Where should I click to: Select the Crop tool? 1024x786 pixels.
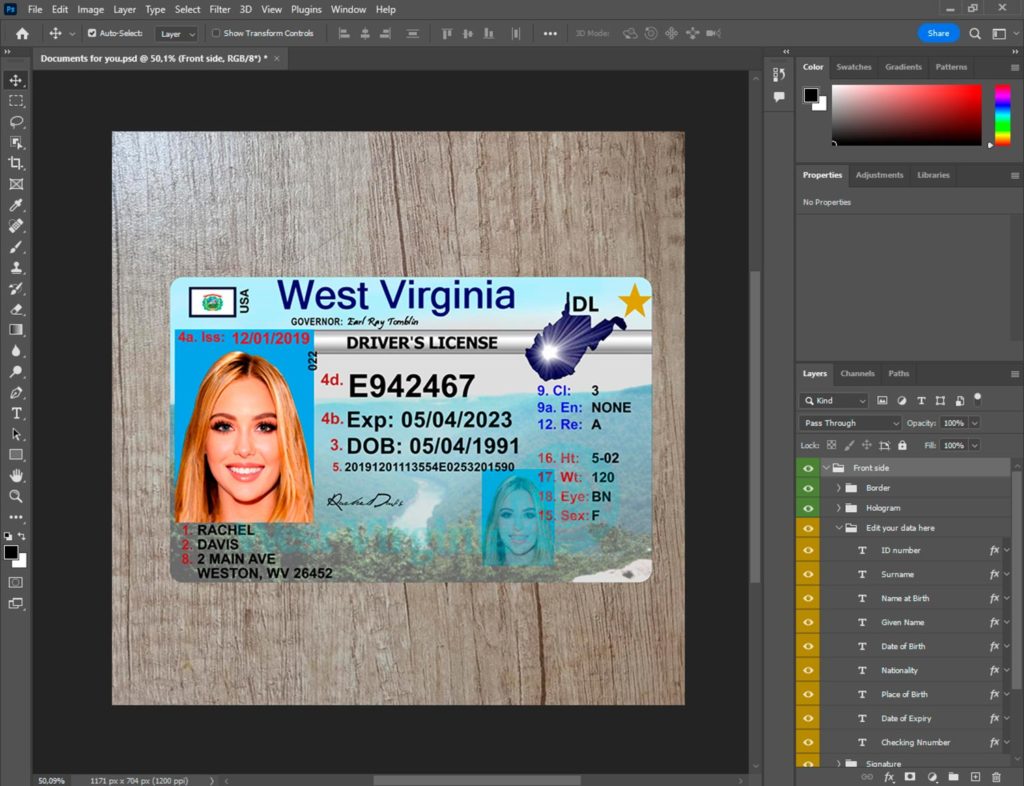click(x=16, y=163)
